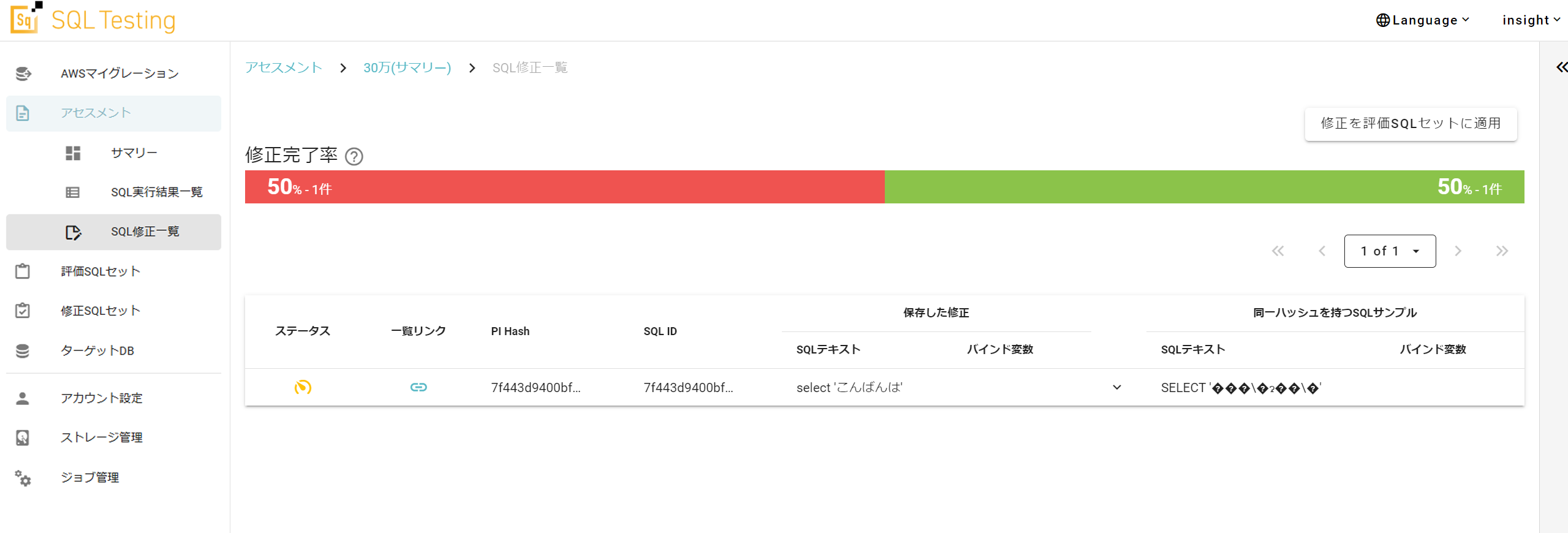The width and height of the screenshot is (1568, 533).
Task: Click the PI Hash value 7f443d9400bf...
Action: pos(536,387)
